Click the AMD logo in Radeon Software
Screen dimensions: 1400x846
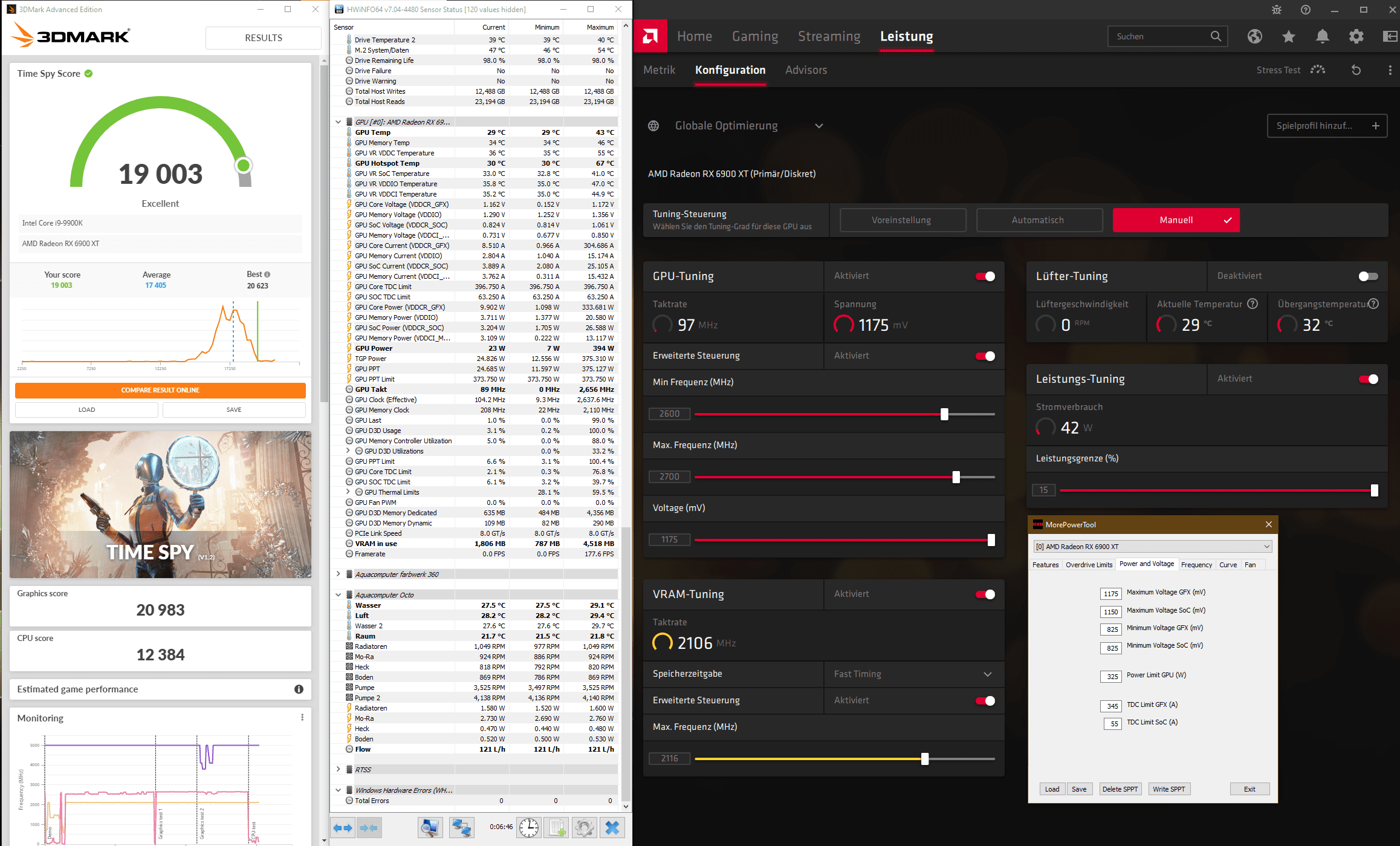650,36
